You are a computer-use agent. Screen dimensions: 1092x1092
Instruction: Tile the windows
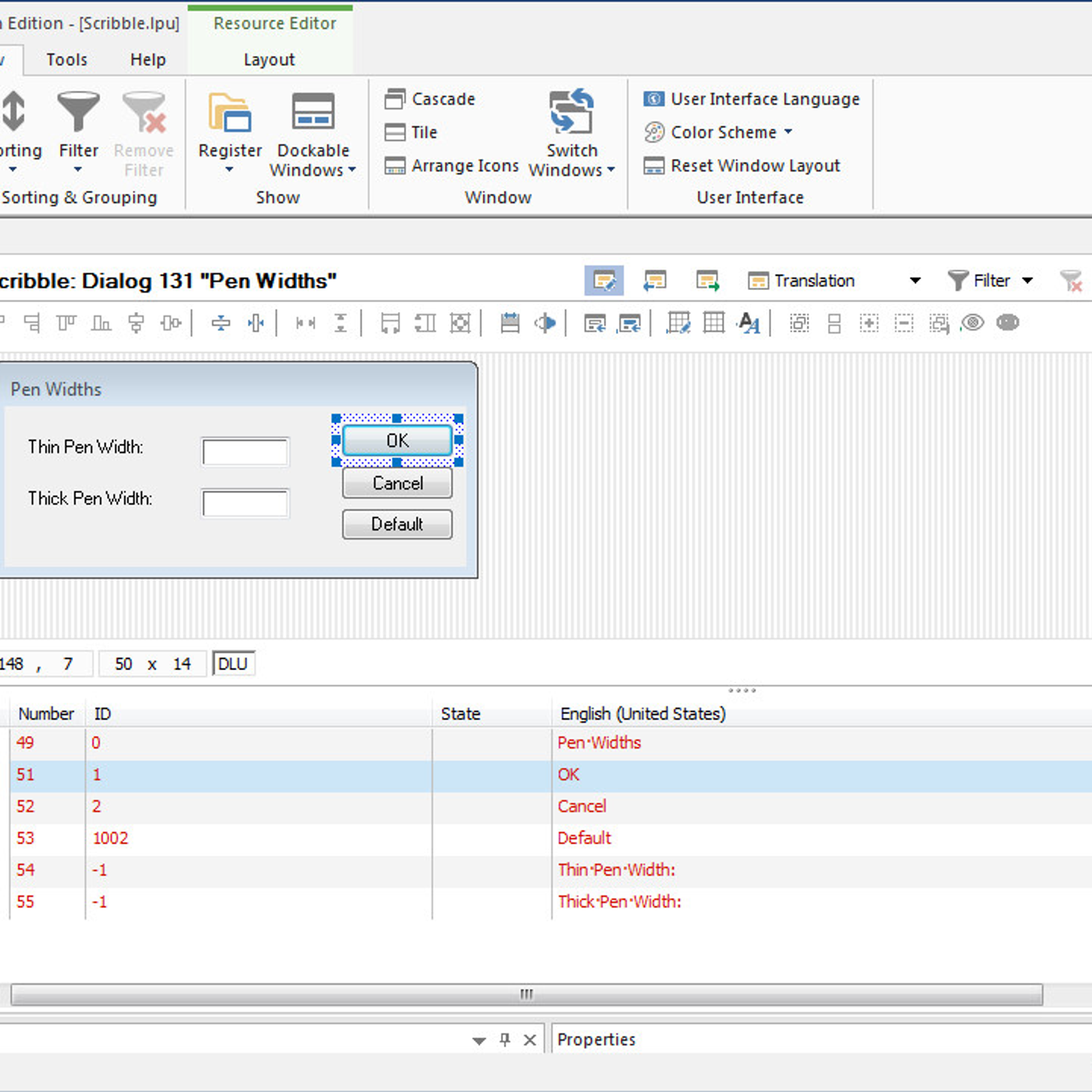[x=411, y=132]
